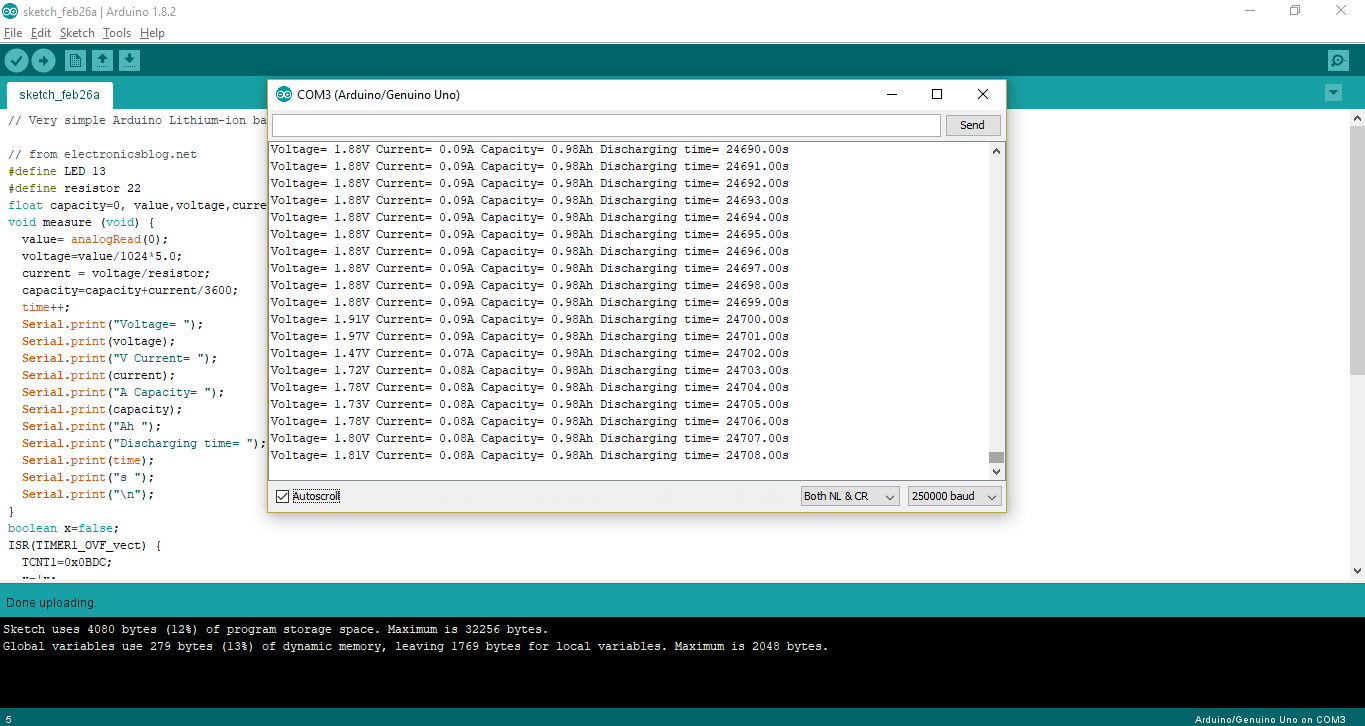The image size is (1365, 726).
Task: Click the Upload arrow icon
Action: tap(43, 61)
